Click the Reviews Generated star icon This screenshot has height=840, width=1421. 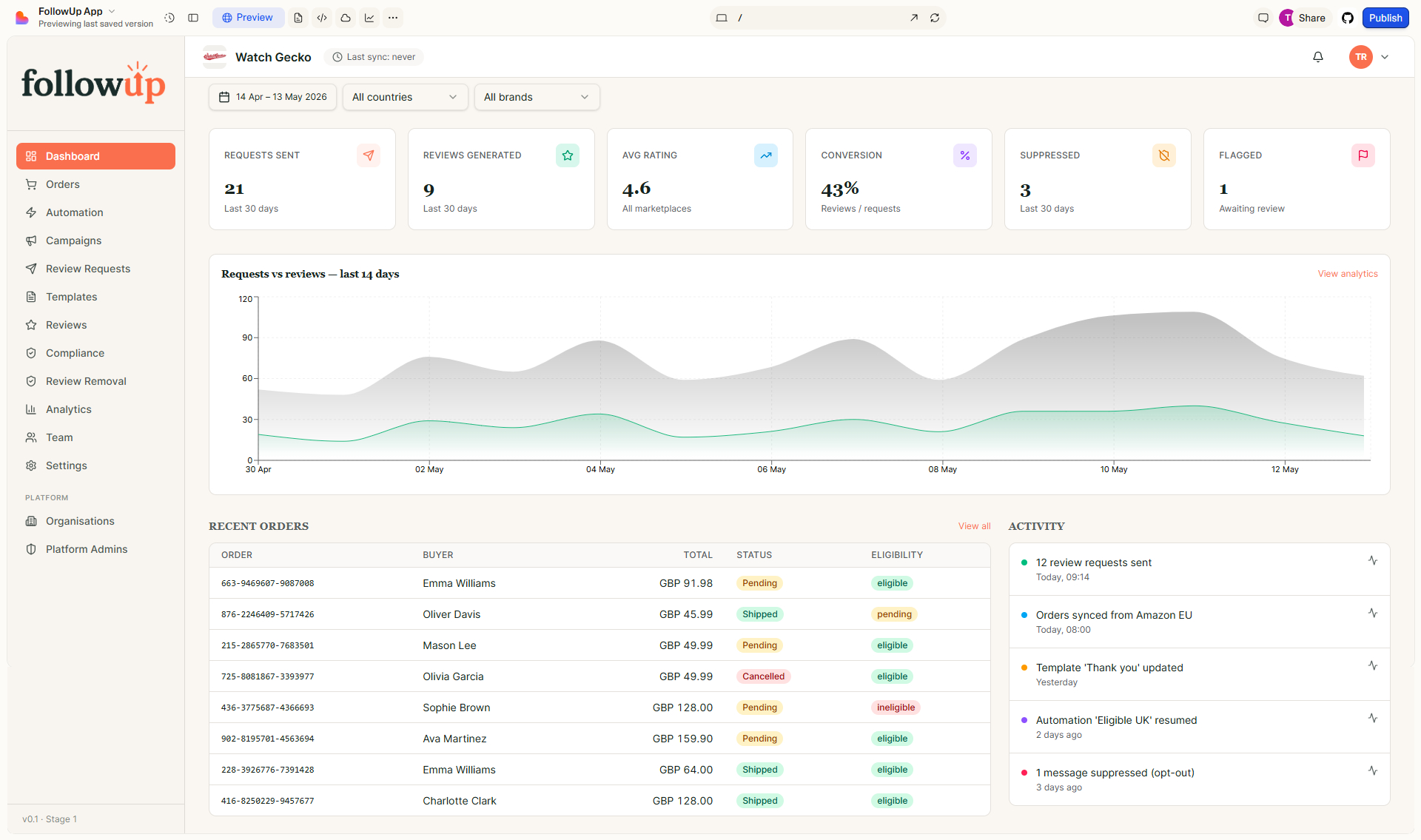click(568, 155)
